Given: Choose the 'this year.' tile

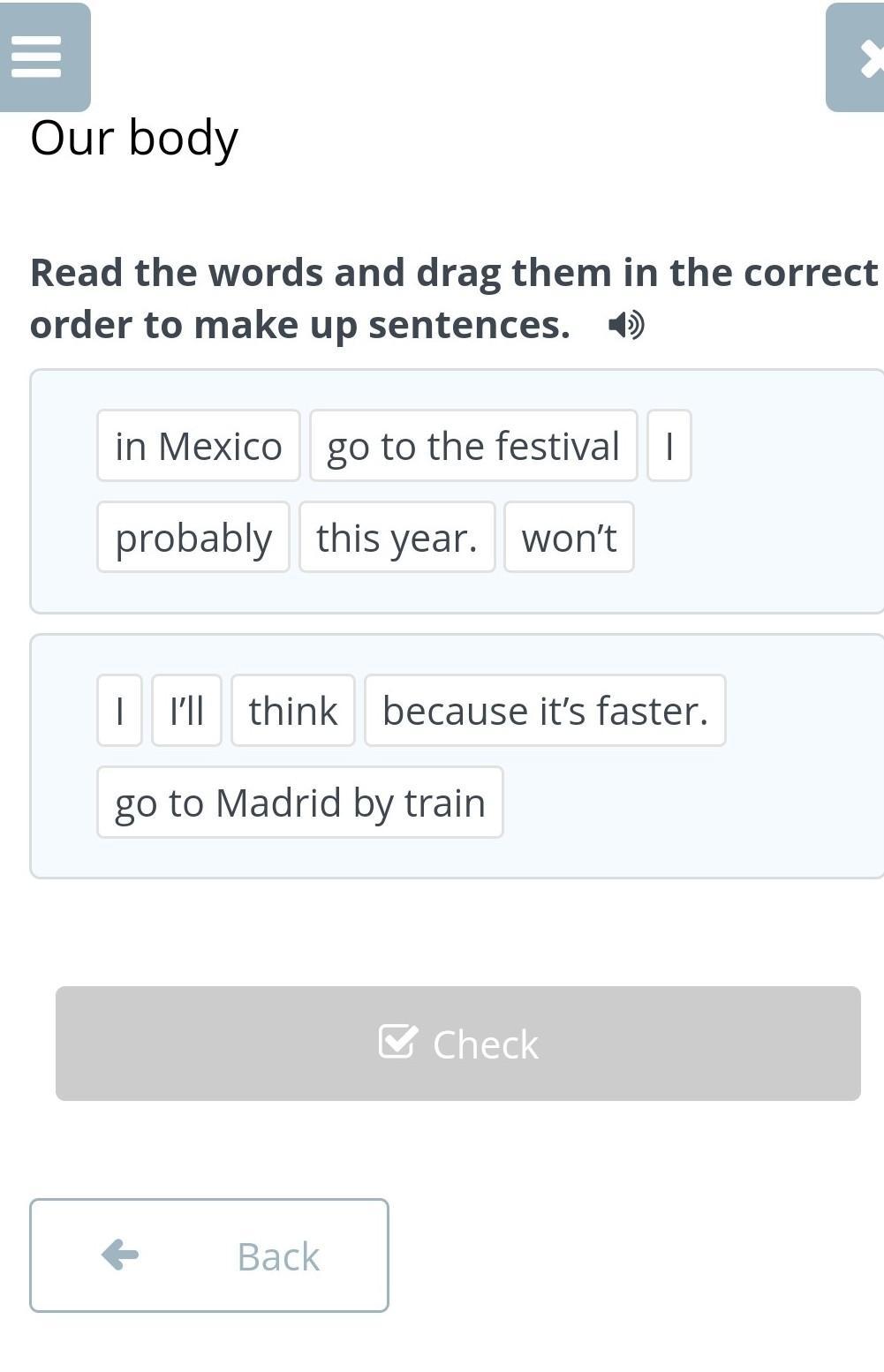Looking at the screenshot, I should pos(397,537).
